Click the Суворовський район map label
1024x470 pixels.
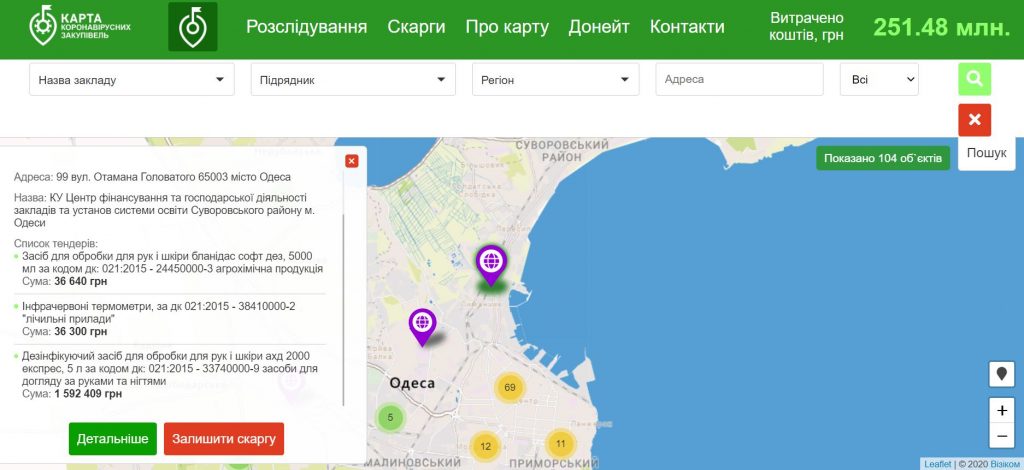point(562,151)
